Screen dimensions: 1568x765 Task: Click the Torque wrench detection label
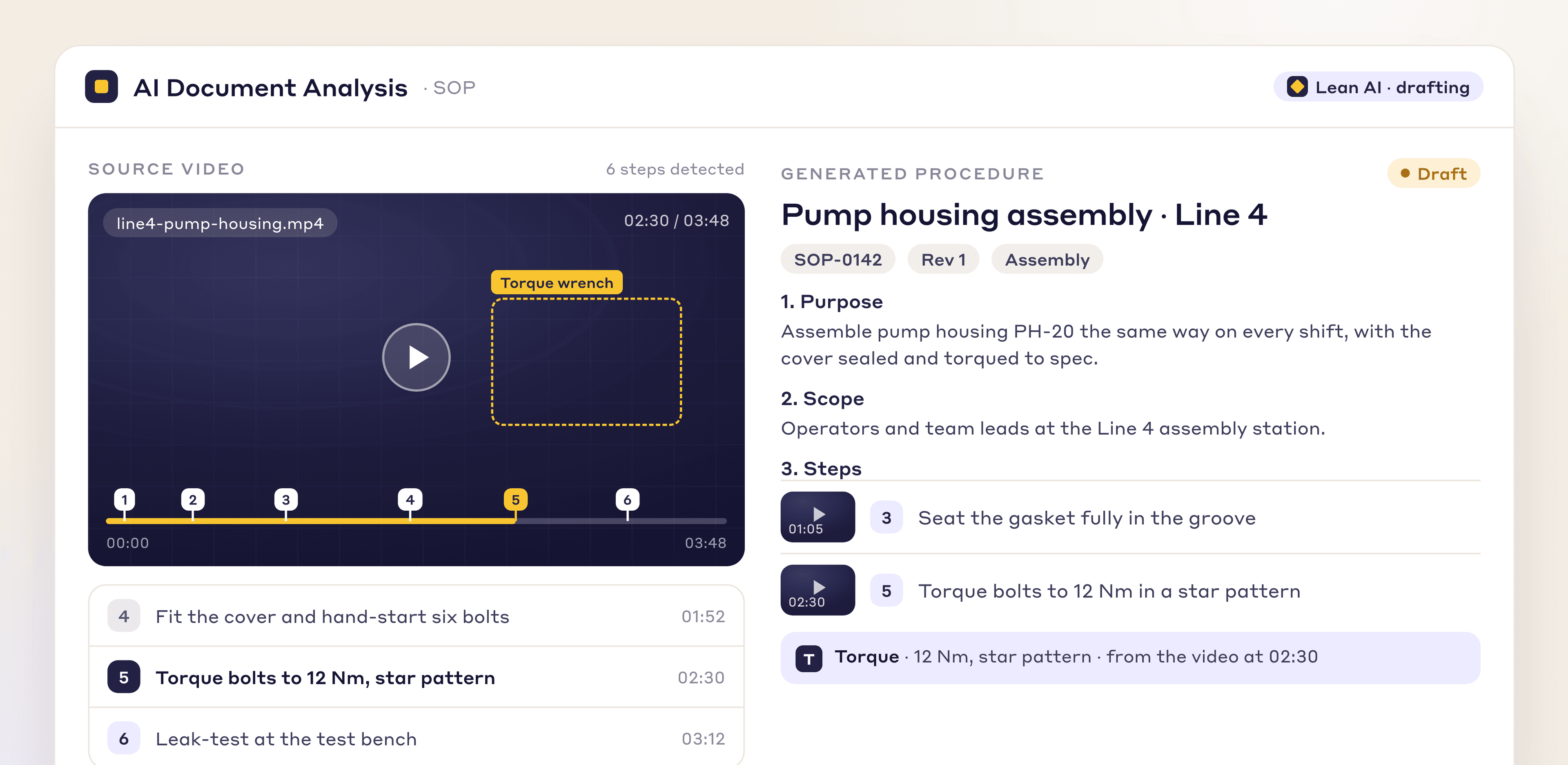click(556, 282)
